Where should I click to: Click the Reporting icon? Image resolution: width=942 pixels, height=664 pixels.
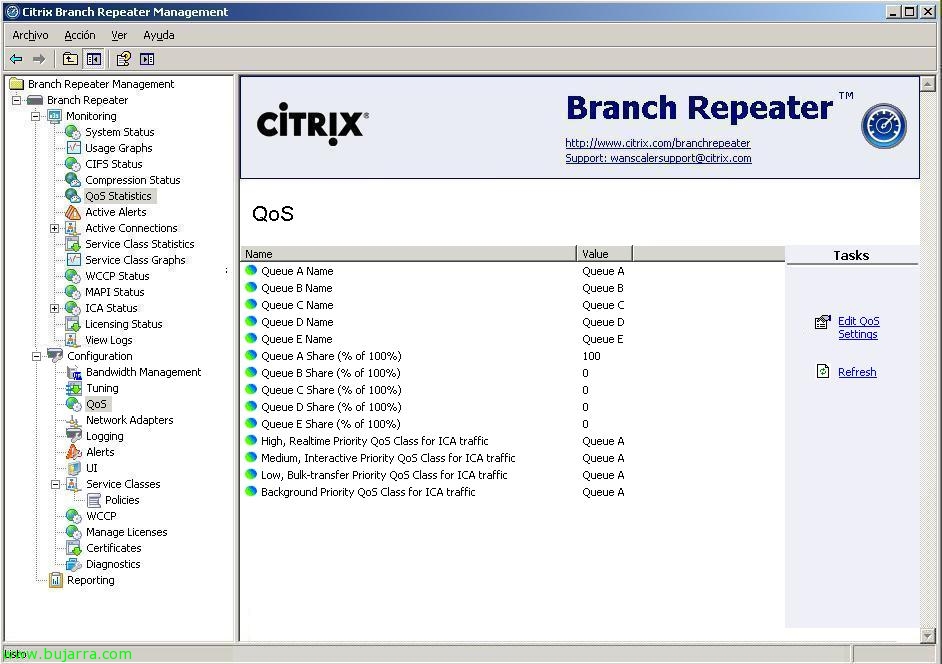[x=55, y=580]
